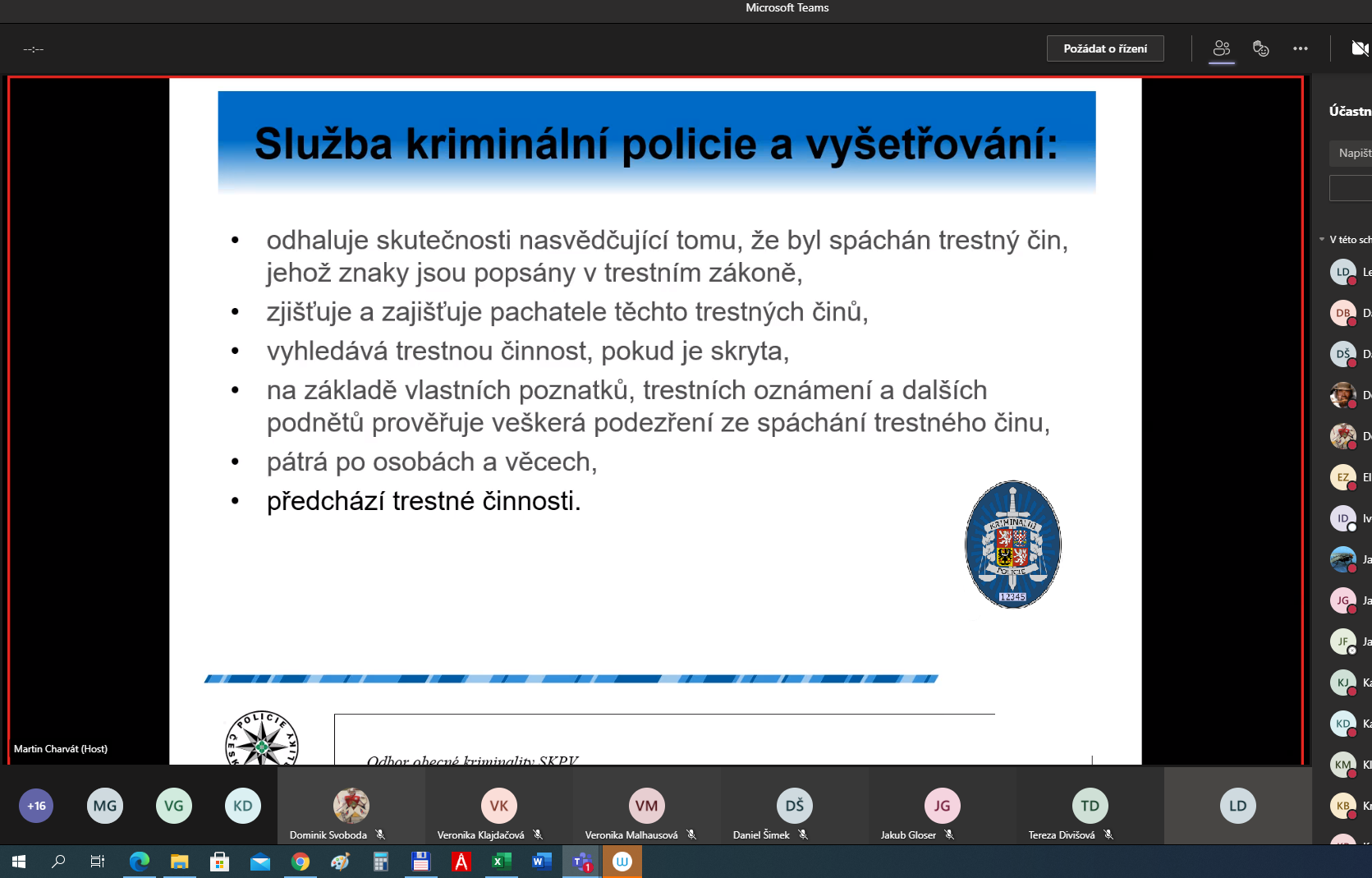Toggle the participants panel icon

tap(1222, 48)
